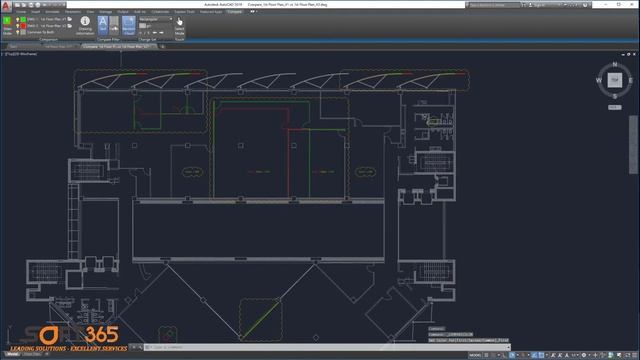Open the WCS dropdown below ViewCube

(615, 107)
